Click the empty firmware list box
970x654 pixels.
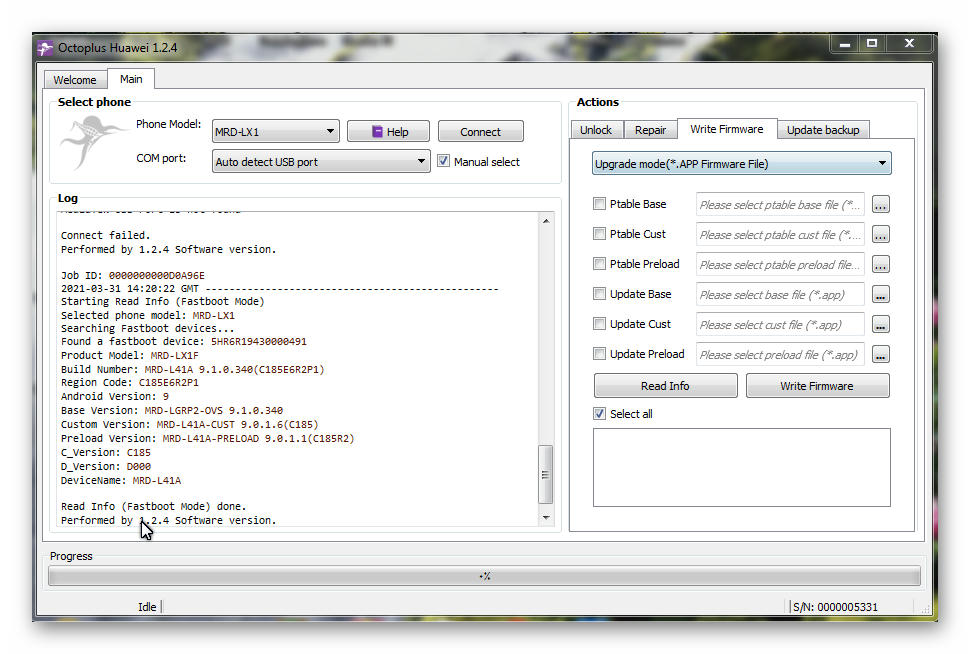click(x=742, y=467)
